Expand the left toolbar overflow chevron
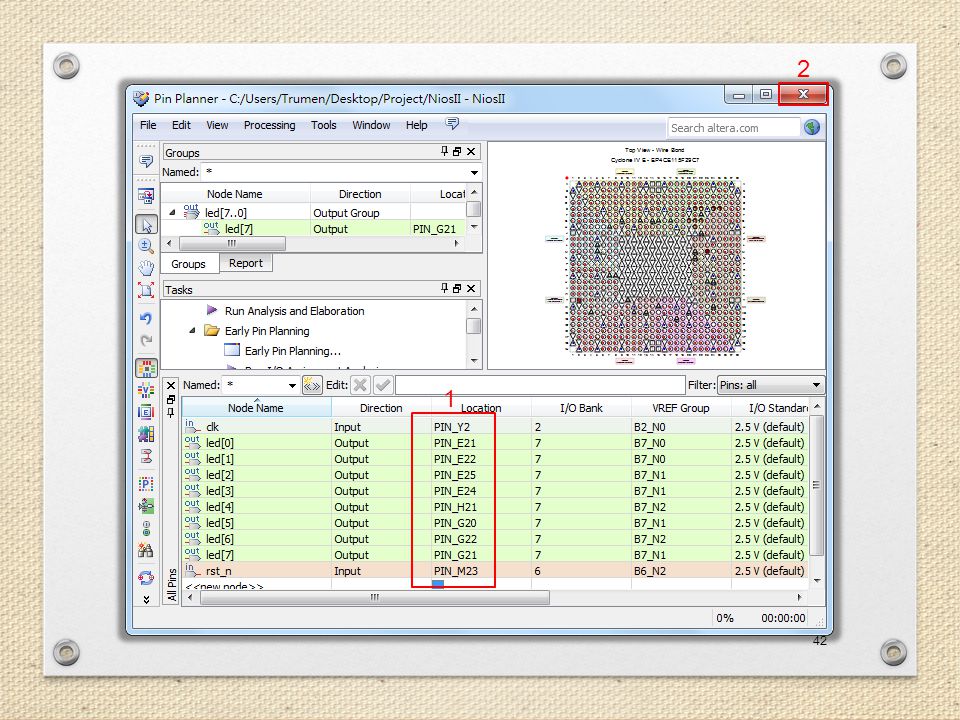 (146, 599)
